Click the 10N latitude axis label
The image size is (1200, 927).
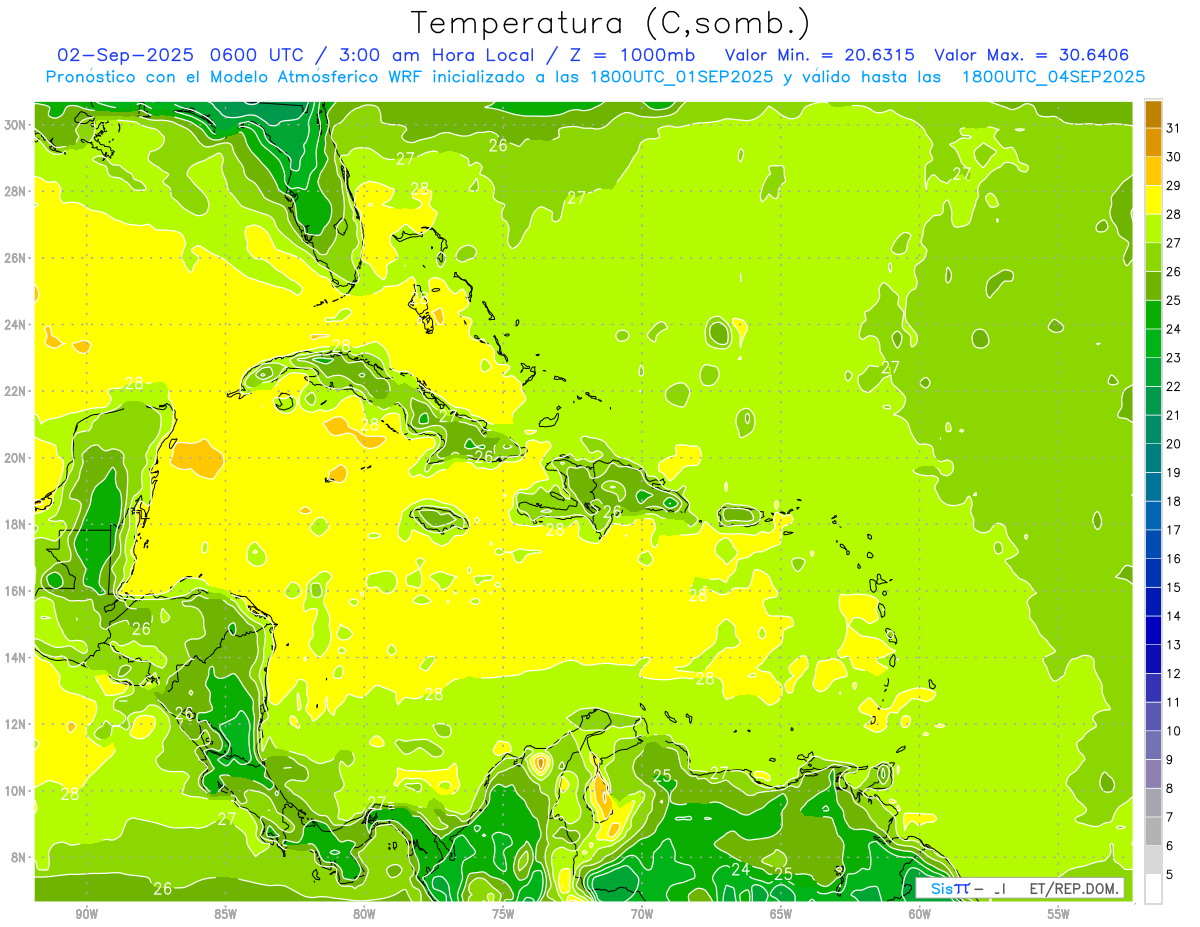point(17,791)
